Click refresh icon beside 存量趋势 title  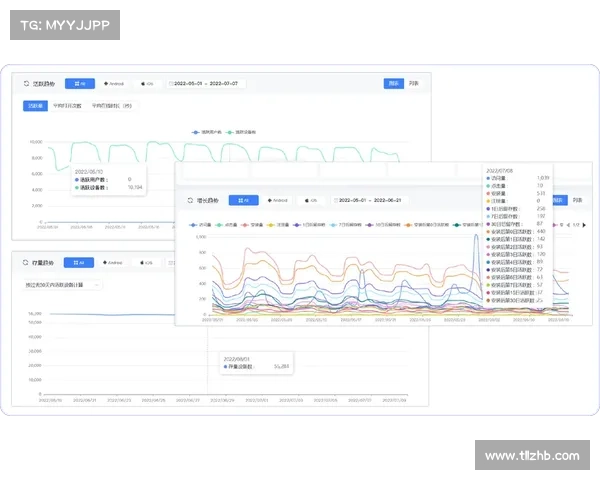[24, 263]
